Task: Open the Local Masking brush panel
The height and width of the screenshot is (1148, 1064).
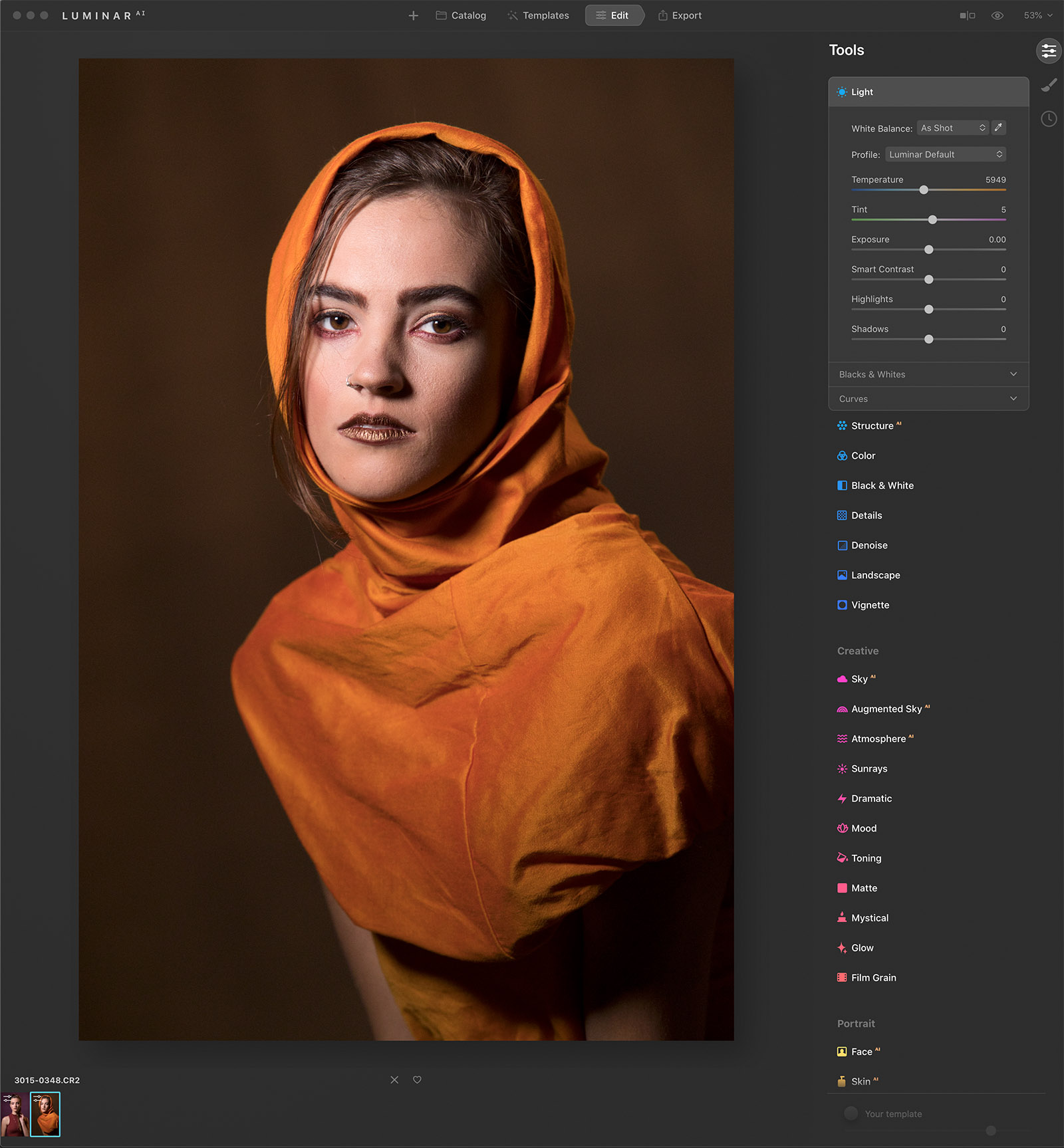Action: pyautogui.click(x=1049, y=85)
